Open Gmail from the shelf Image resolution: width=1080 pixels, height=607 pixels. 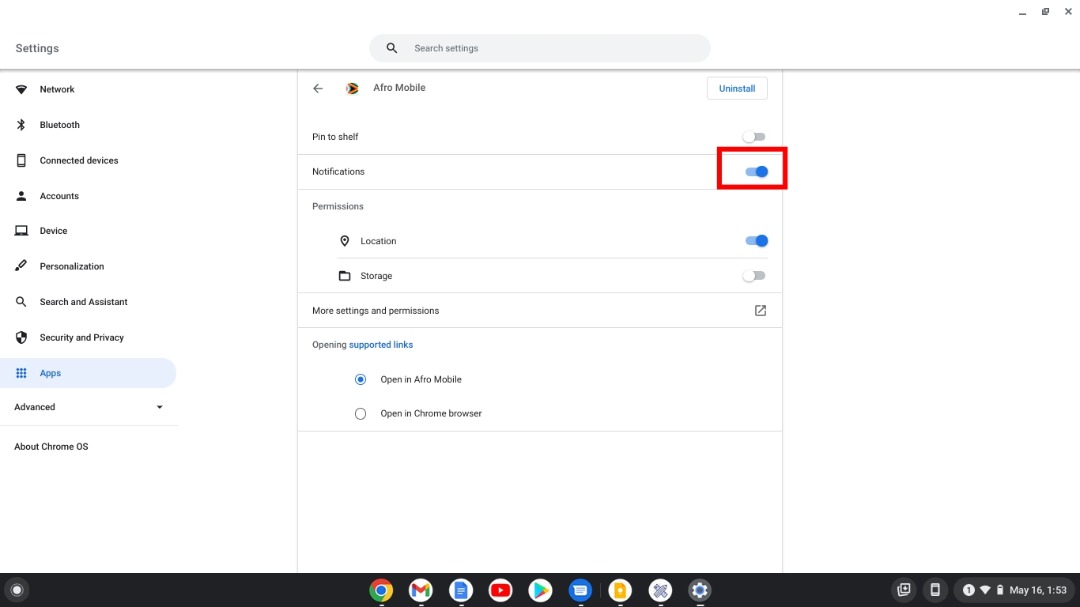click(x=421, y=590)
